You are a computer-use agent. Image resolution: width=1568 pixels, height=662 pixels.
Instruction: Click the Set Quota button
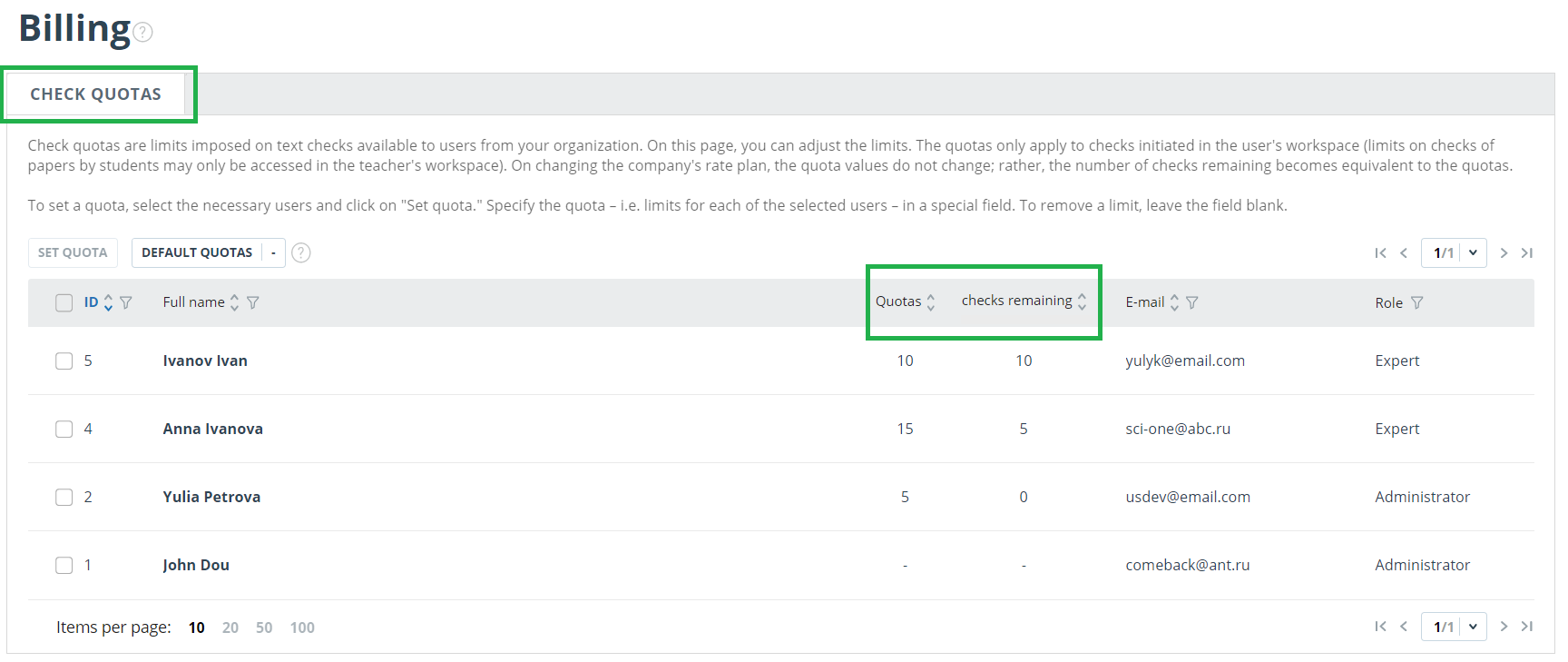coord(73,253)
